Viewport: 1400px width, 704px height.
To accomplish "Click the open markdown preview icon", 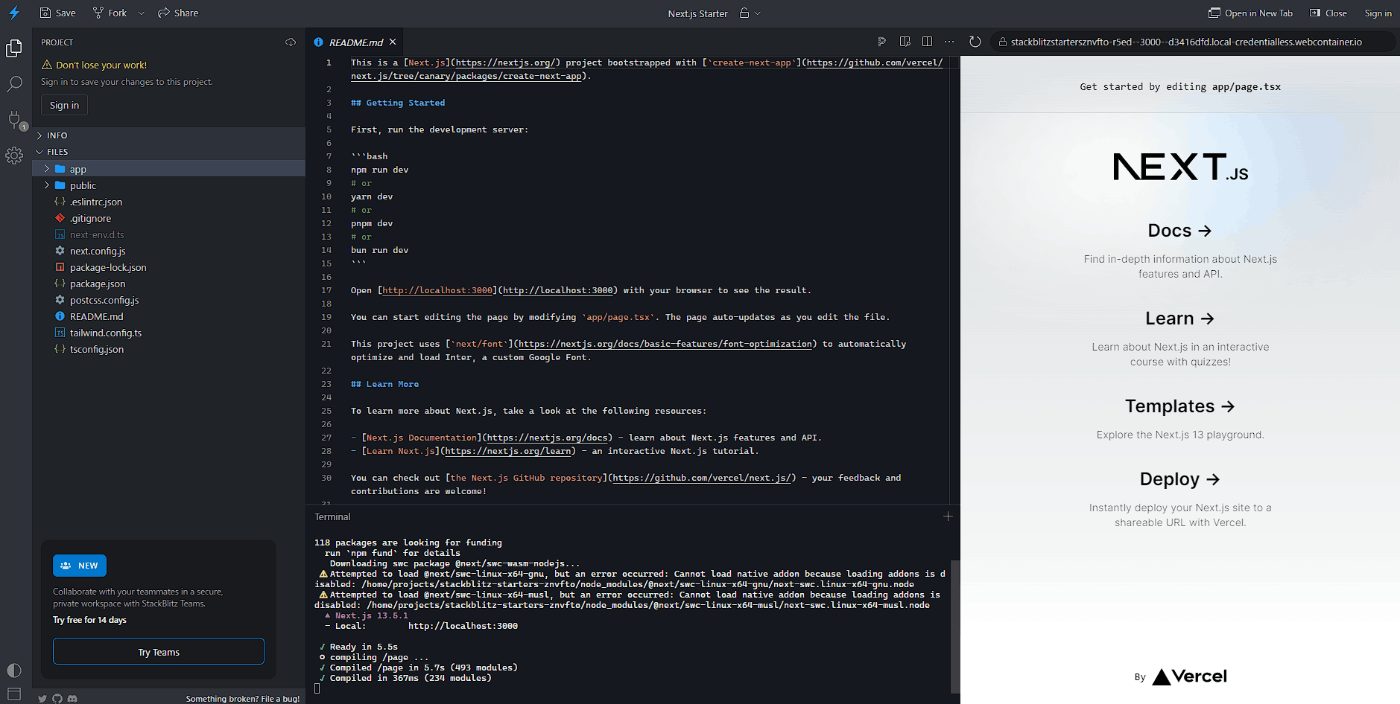I will click(x=905, y=42).
